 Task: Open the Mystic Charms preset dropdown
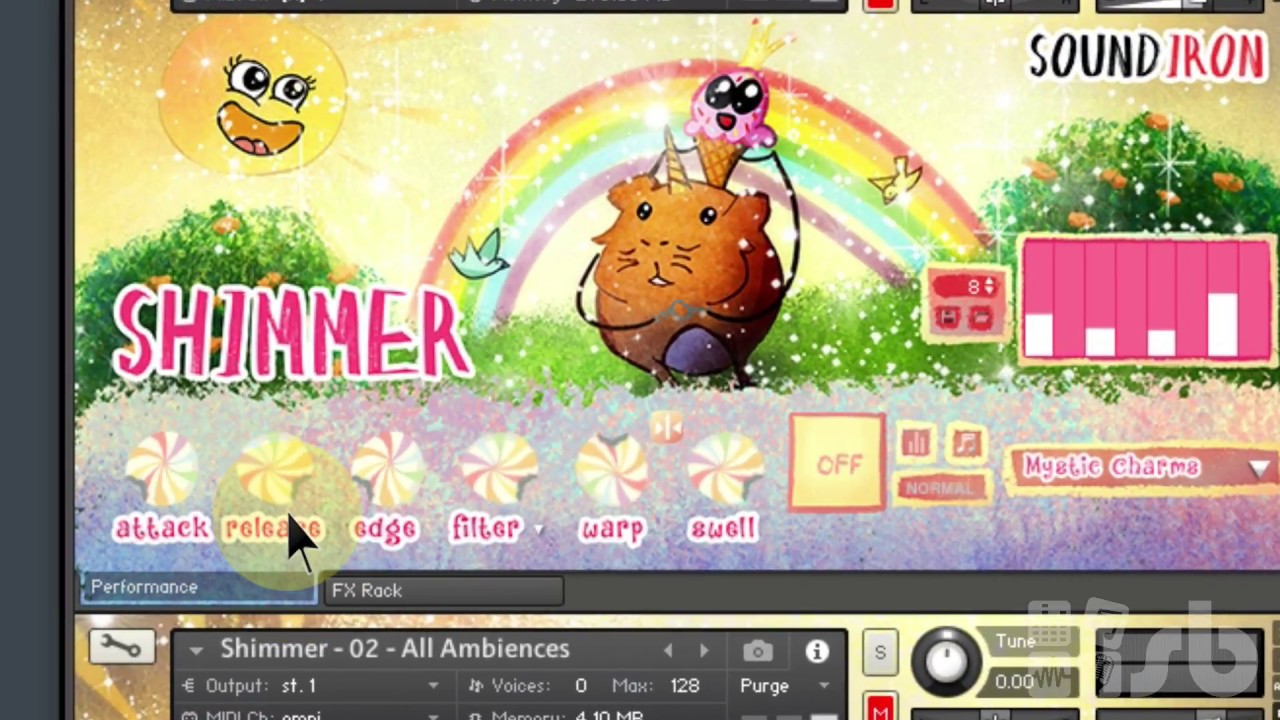coord(1142,467)
